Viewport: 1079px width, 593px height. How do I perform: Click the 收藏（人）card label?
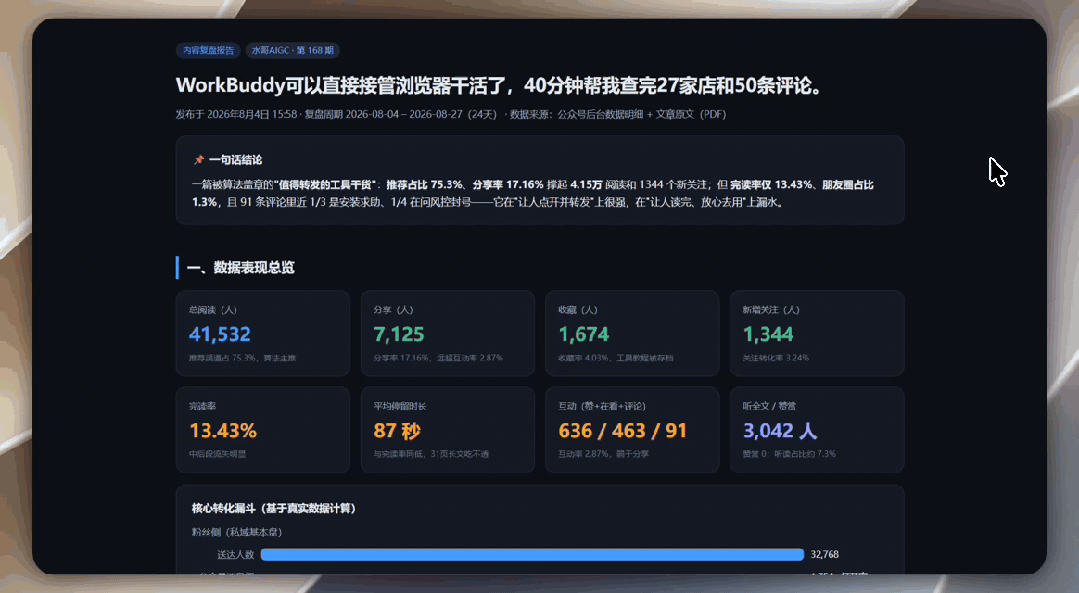pos(578,310)
